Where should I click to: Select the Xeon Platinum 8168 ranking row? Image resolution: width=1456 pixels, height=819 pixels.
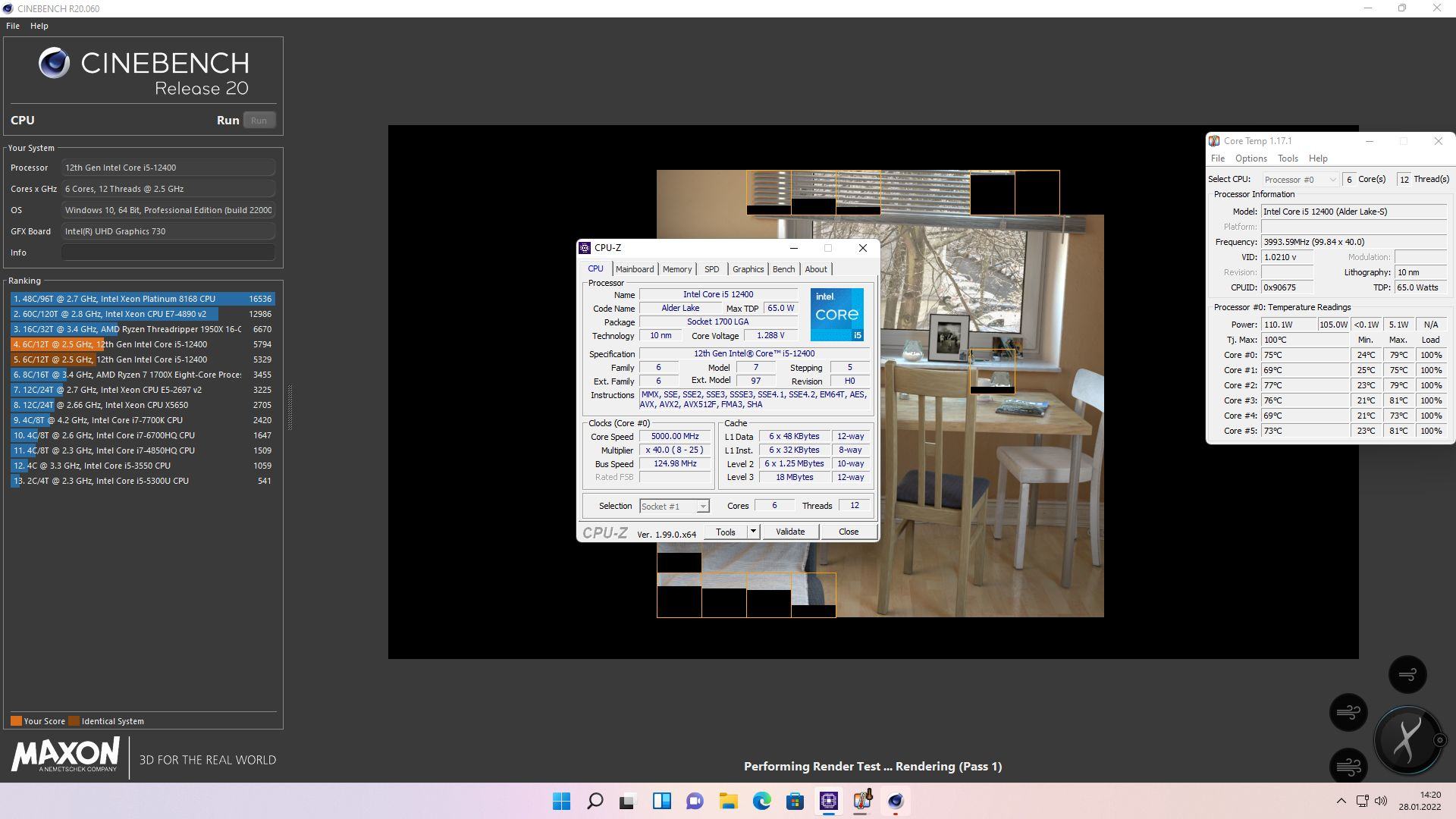point(143,299)
